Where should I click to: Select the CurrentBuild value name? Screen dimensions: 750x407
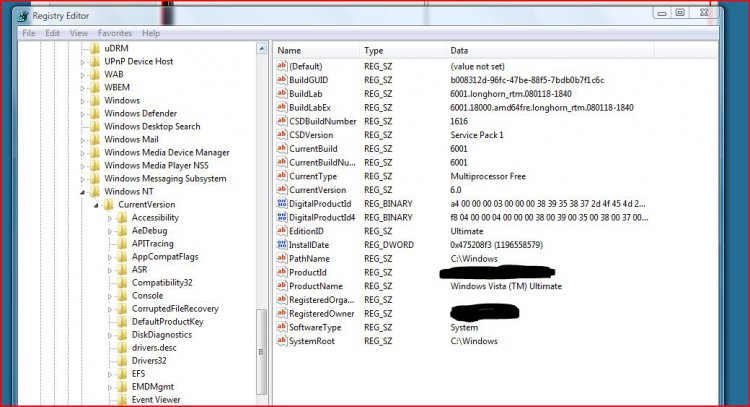point(313,148)
